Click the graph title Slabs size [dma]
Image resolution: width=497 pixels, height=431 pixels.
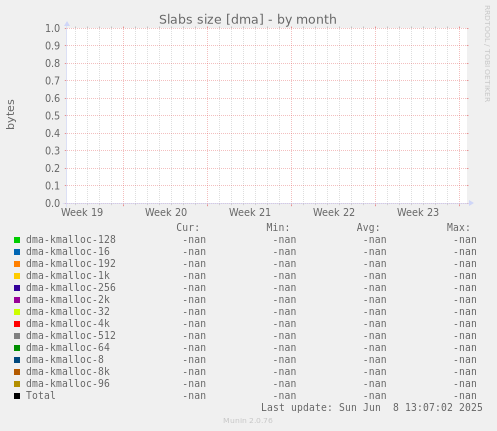click(x=212, y=20)
